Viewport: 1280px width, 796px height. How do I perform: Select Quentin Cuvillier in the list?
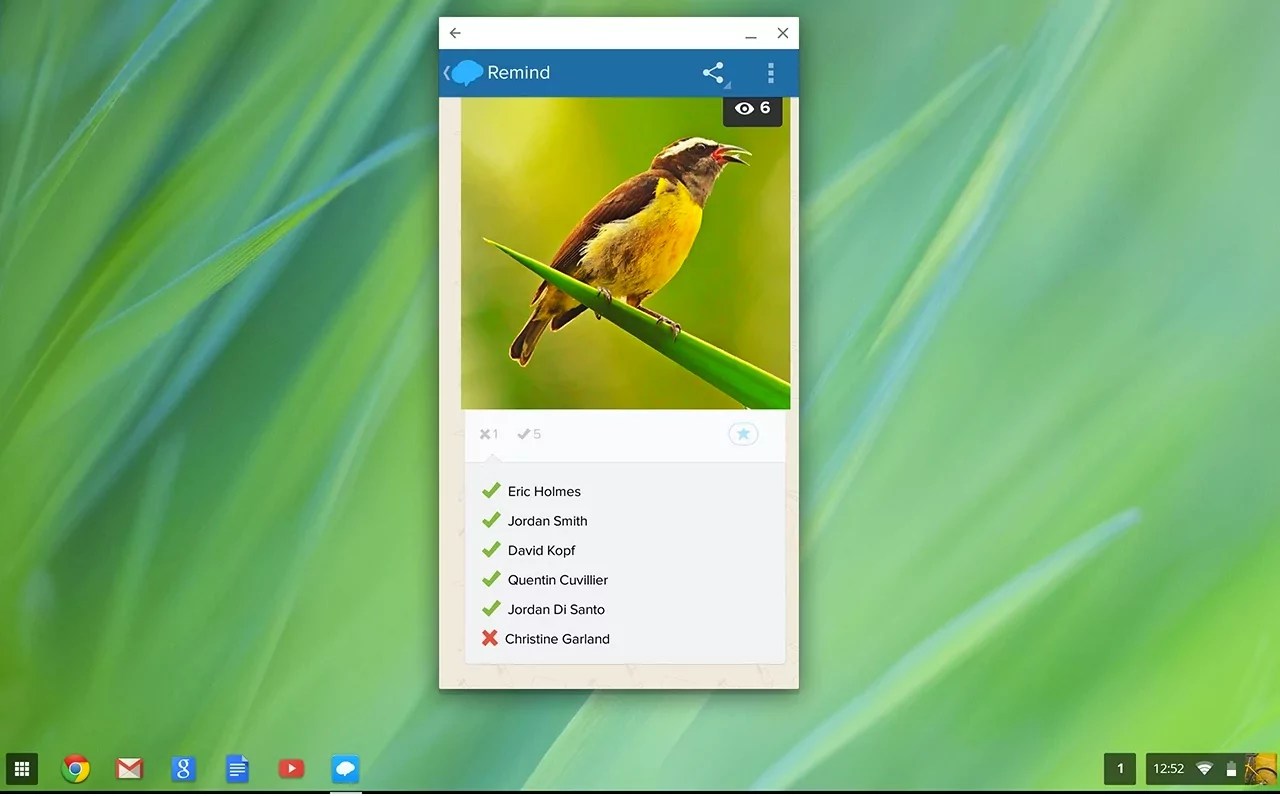coord(557,579)
